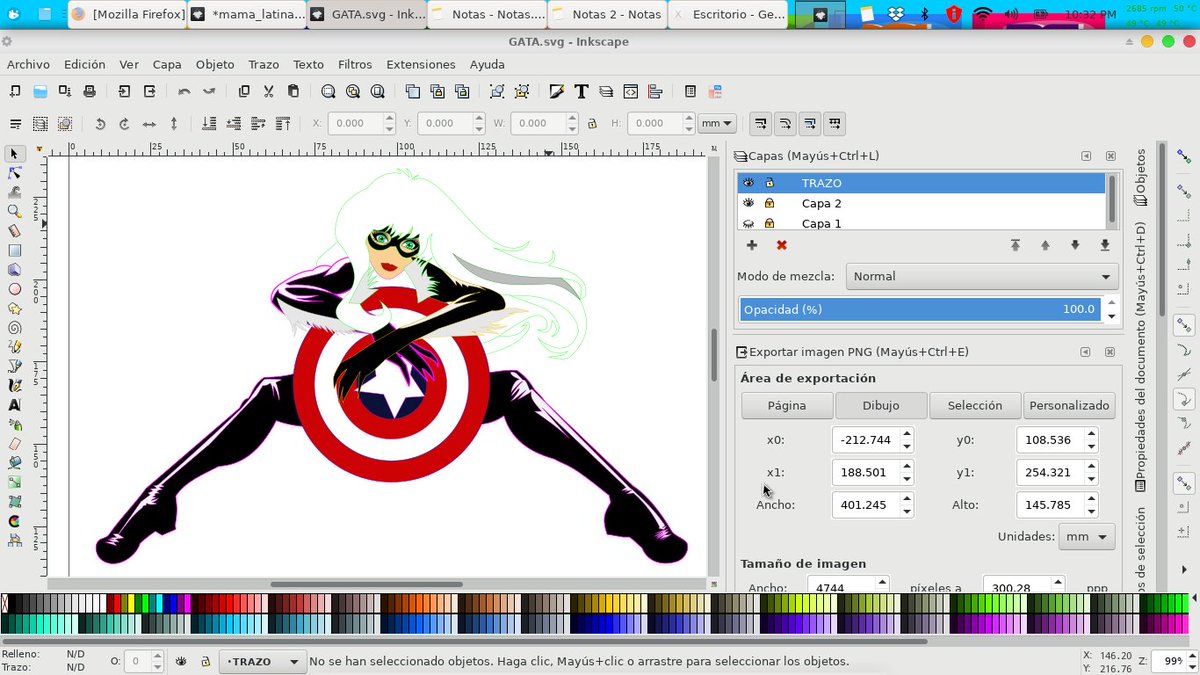
Task: Toggle visibility eye of TRAZO layer
Action: coord(749,183)
